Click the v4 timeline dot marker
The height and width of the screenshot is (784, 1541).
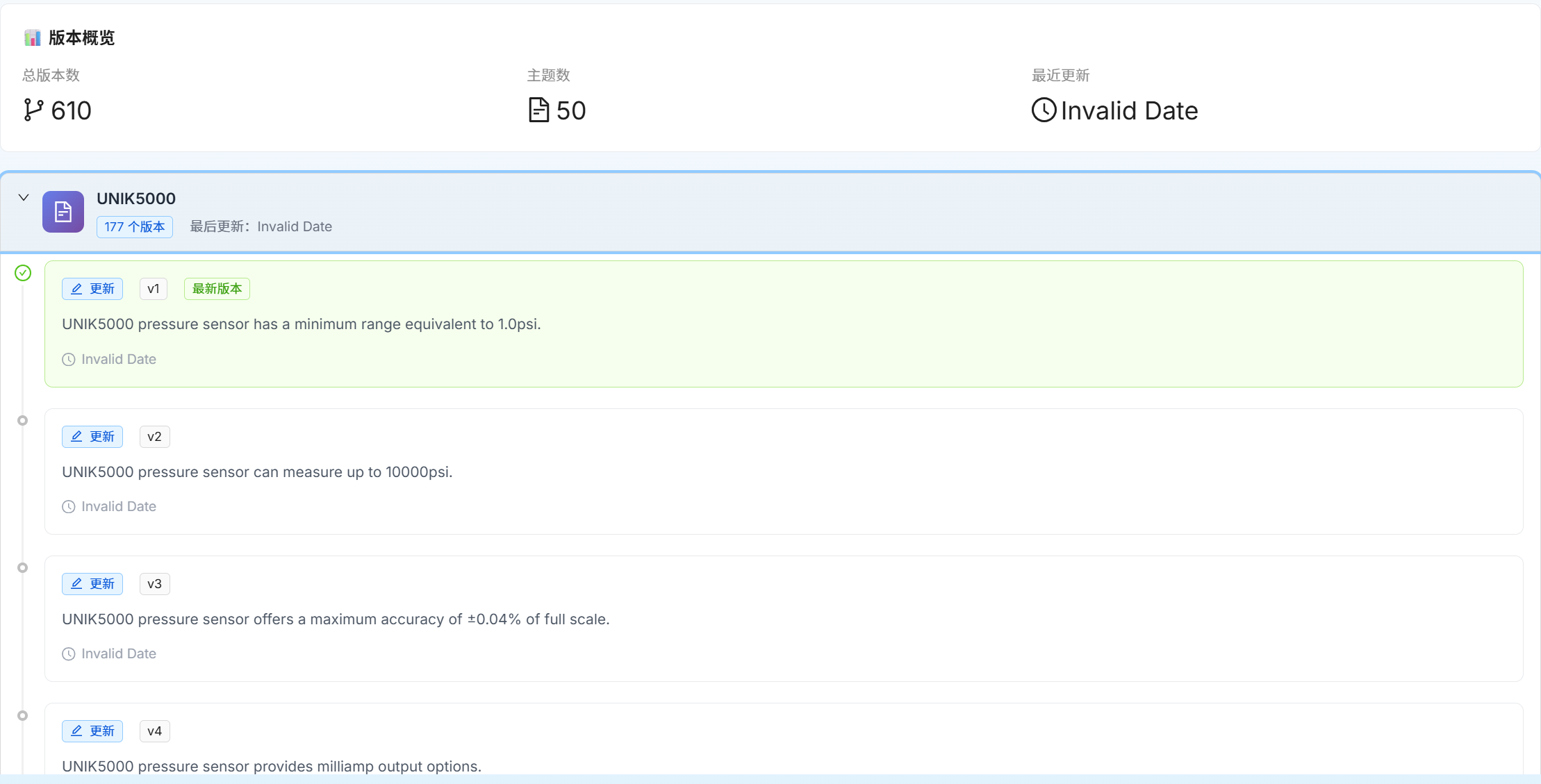(x=23, y=716)
